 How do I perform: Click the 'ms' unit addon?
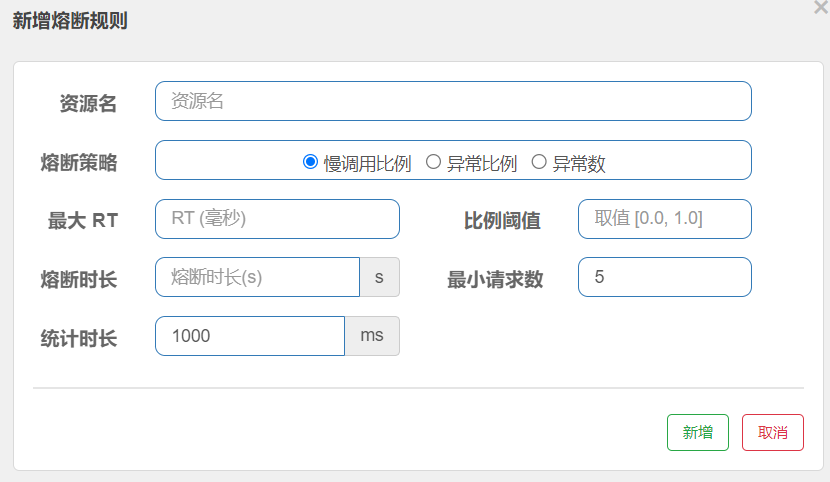point(372,336)
